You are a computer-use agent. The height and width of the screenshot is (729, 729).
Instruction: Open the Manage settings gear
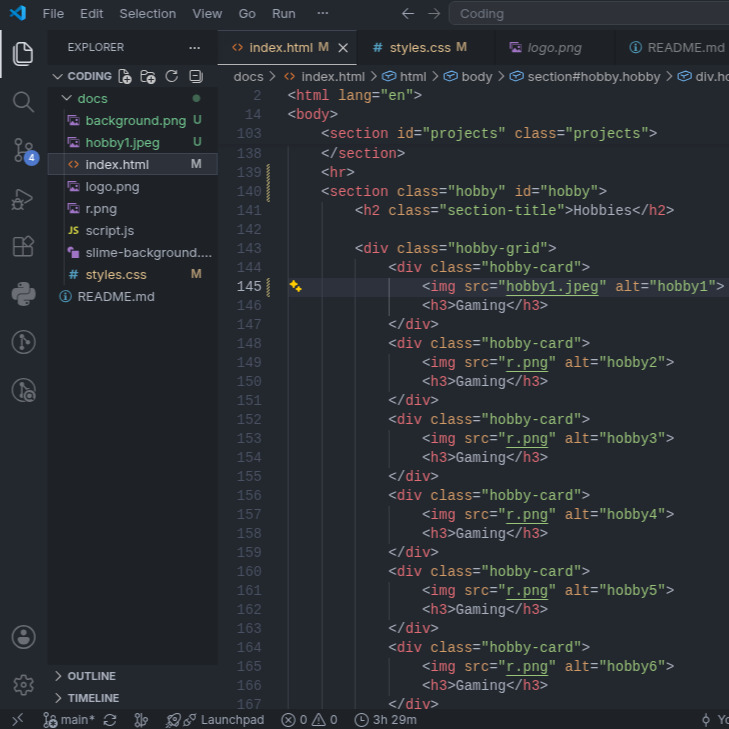23,684
